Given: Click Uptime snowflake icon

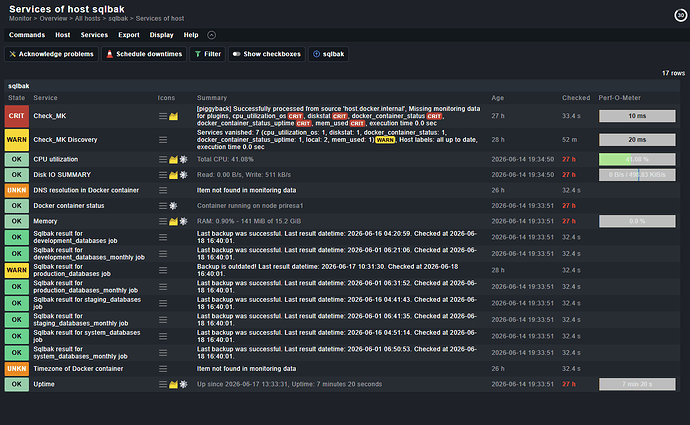Looking at the screenshot, I should [184, 385].
